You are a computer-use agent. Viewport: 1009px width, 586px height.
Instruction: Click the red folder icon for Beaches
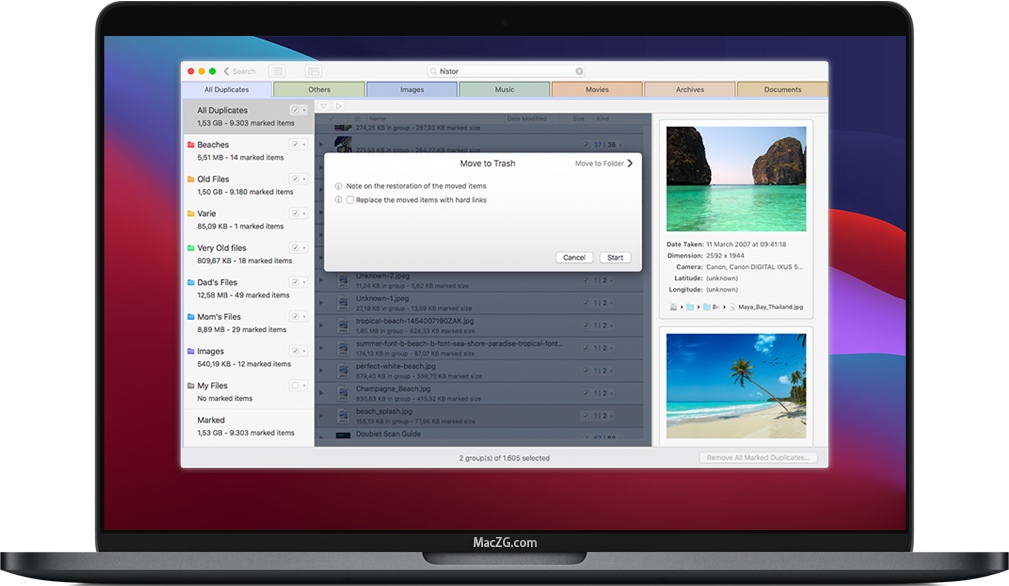[189, 144]
